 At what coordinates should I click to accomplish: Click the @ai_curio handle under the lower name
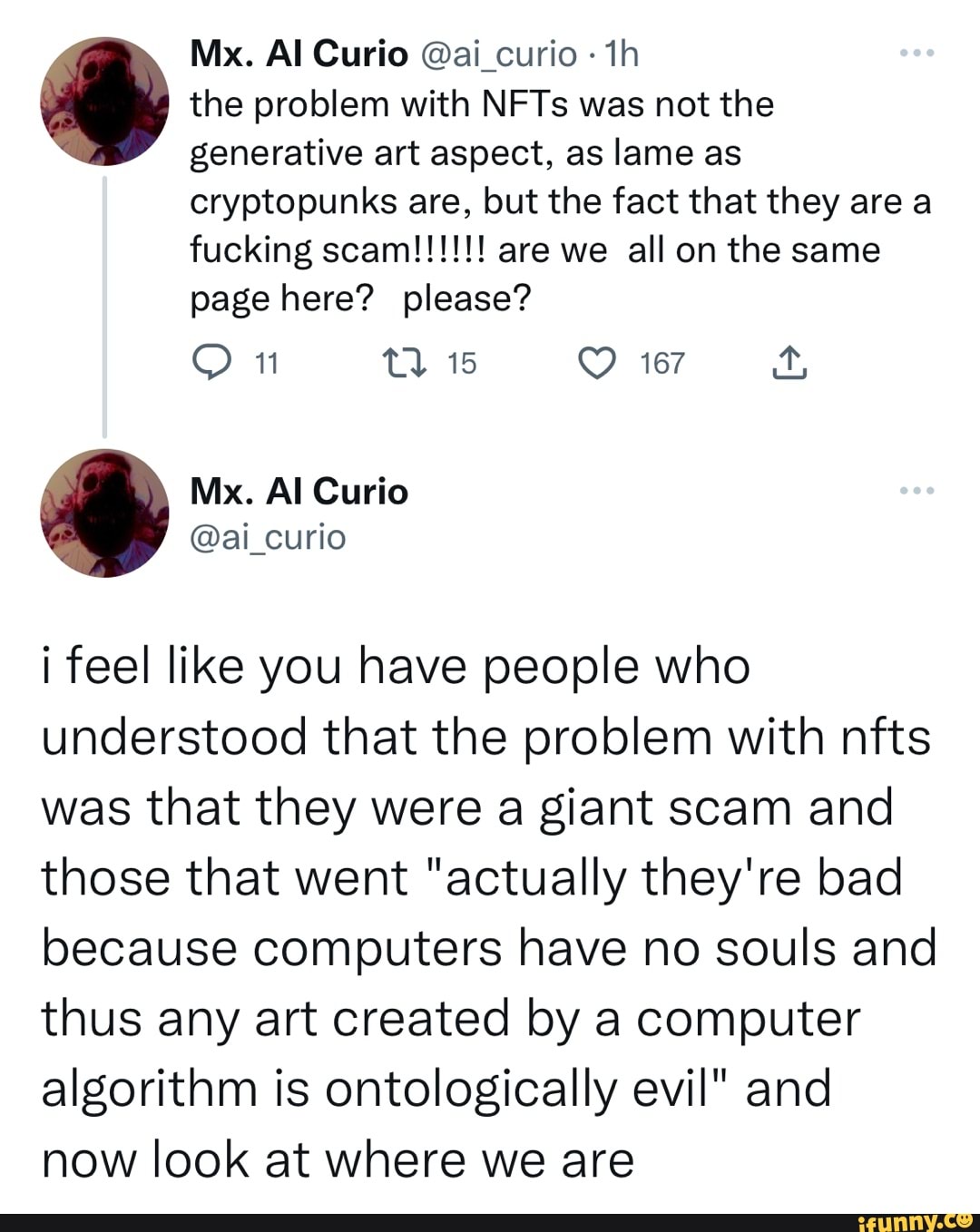tap(268, 537)
